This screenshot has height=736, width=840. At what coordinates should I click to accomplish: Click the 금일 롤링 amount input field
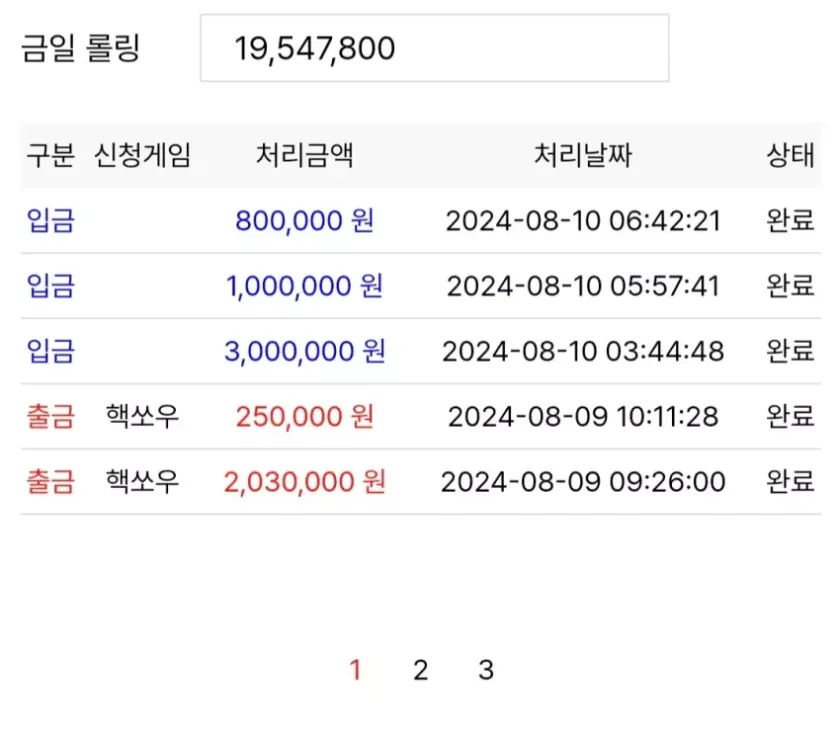tap(434, 48)
